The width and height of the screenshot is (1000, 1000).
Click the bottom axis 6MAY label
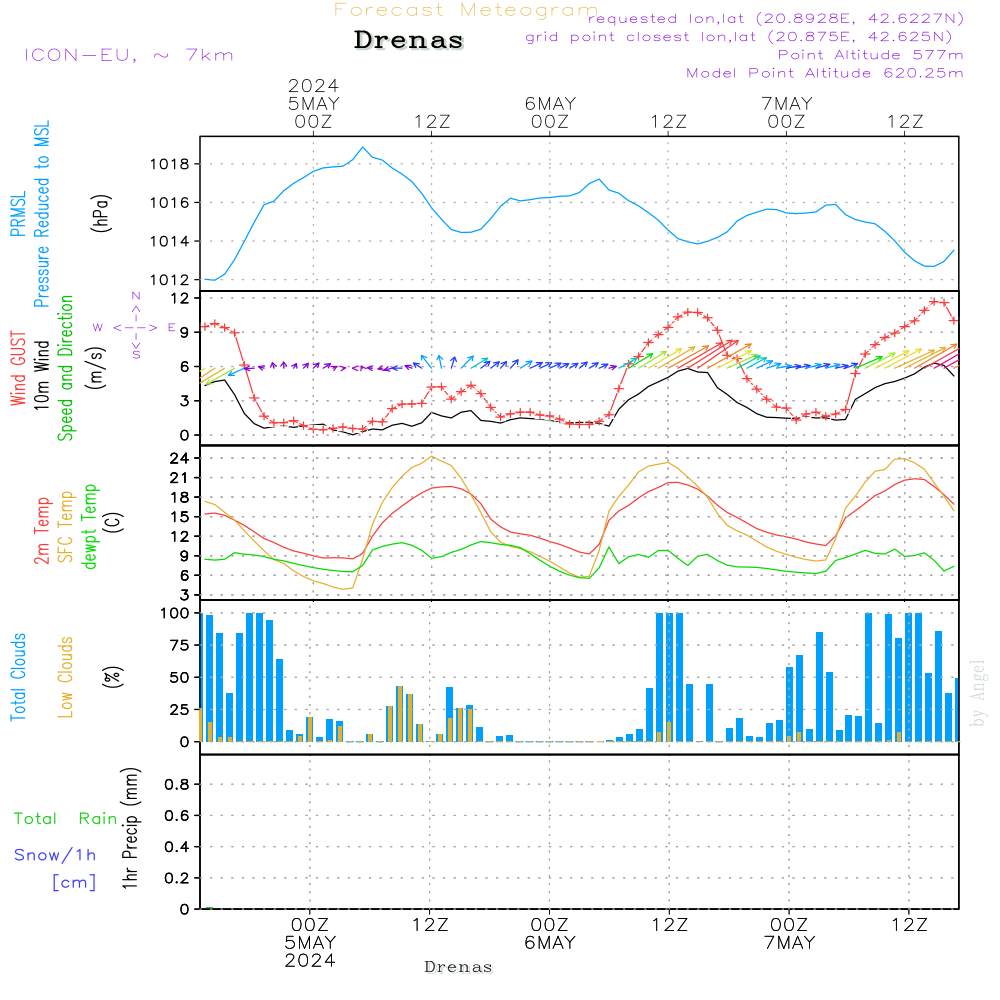coord(550,943)
